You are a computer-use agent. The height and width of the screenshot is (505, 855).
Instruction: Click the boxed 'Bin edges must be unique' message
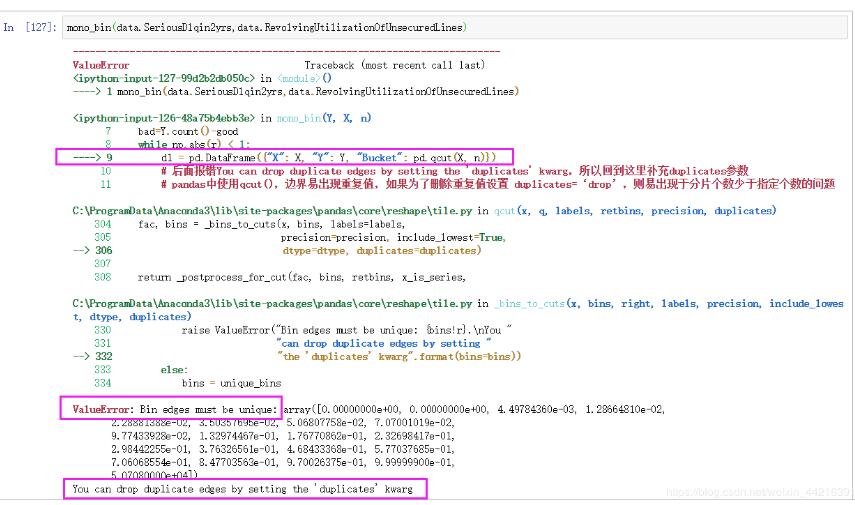(x=171, y=408)
